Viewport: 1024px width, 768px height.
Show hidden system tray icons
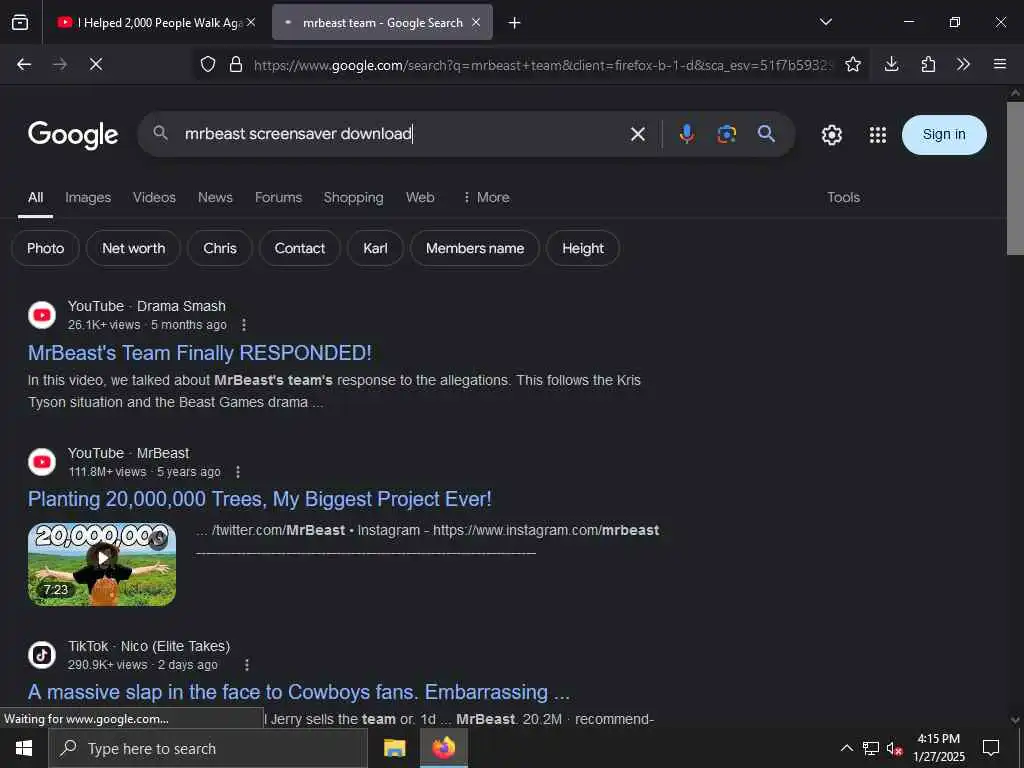[846, 748]
